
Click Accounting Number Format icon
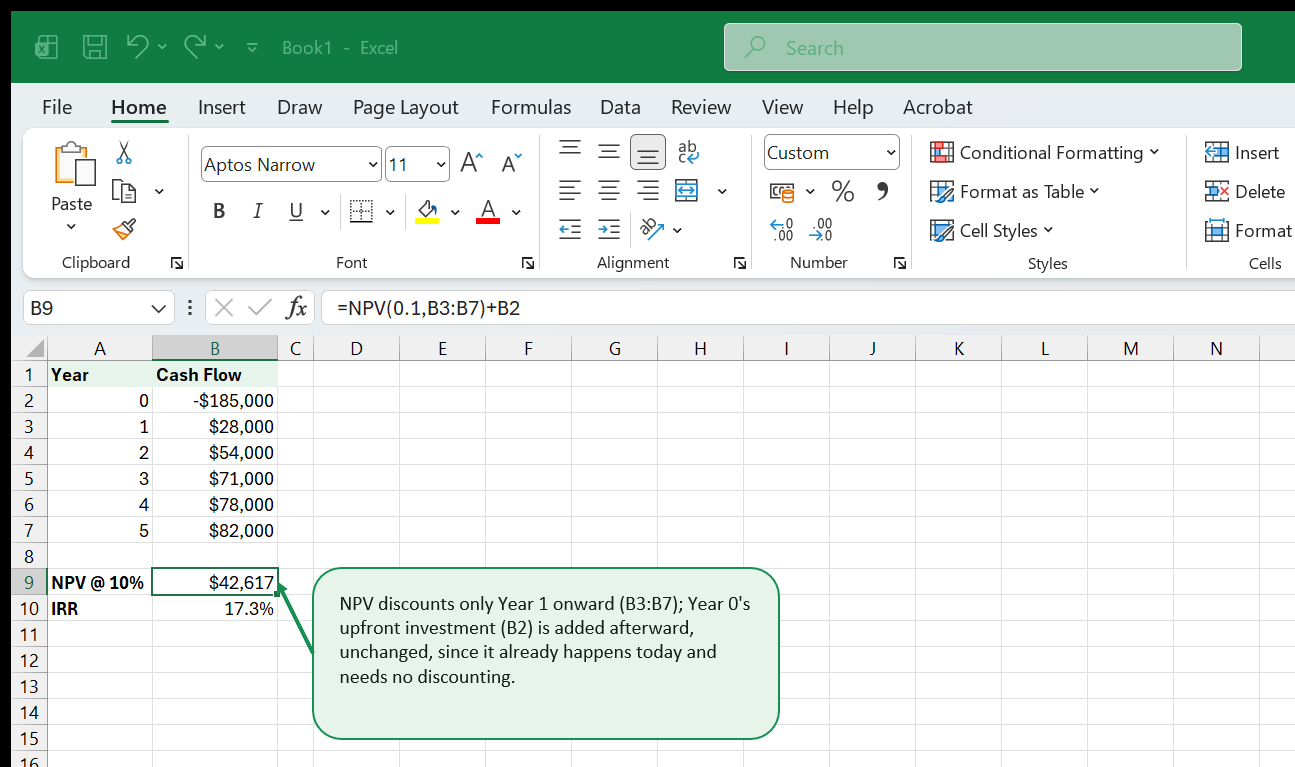782,191
